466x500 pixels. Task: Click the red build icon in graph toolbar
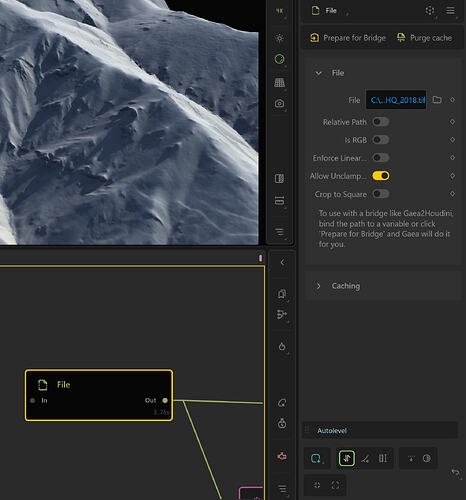click(282, 456)
